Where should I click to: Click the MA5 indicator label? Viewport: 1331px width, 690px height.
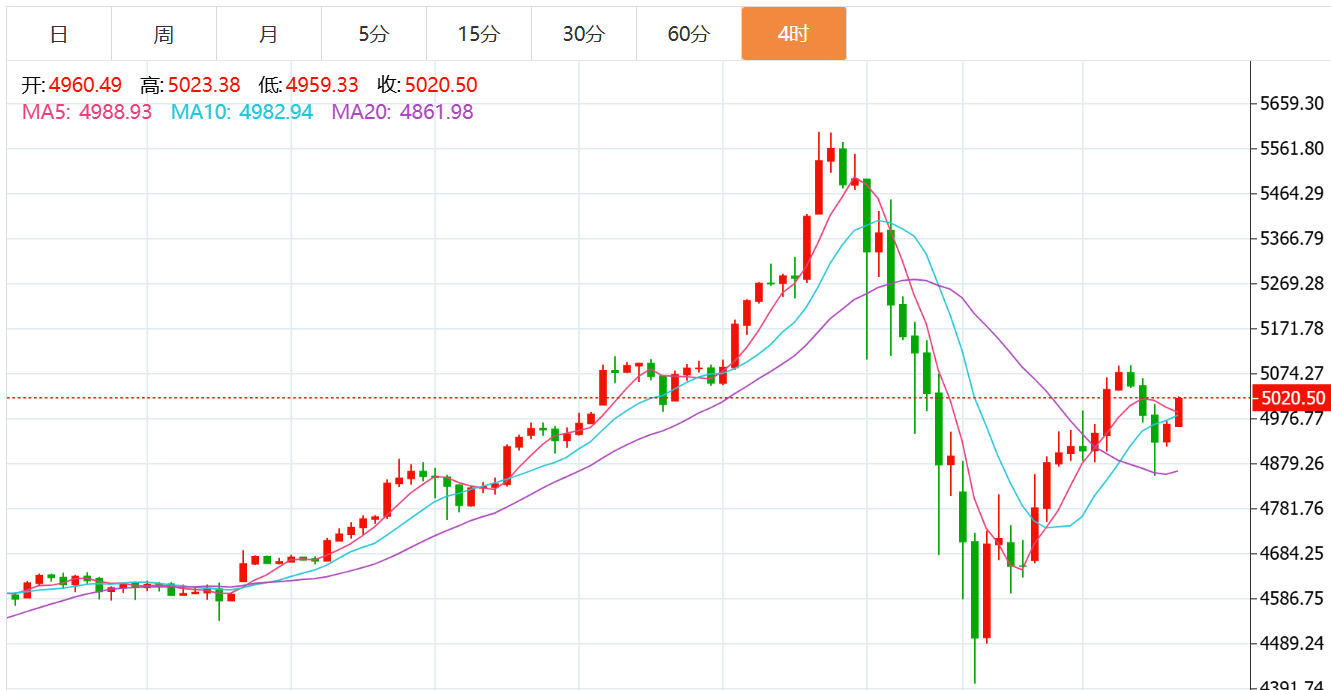click(x=87, y=112)
